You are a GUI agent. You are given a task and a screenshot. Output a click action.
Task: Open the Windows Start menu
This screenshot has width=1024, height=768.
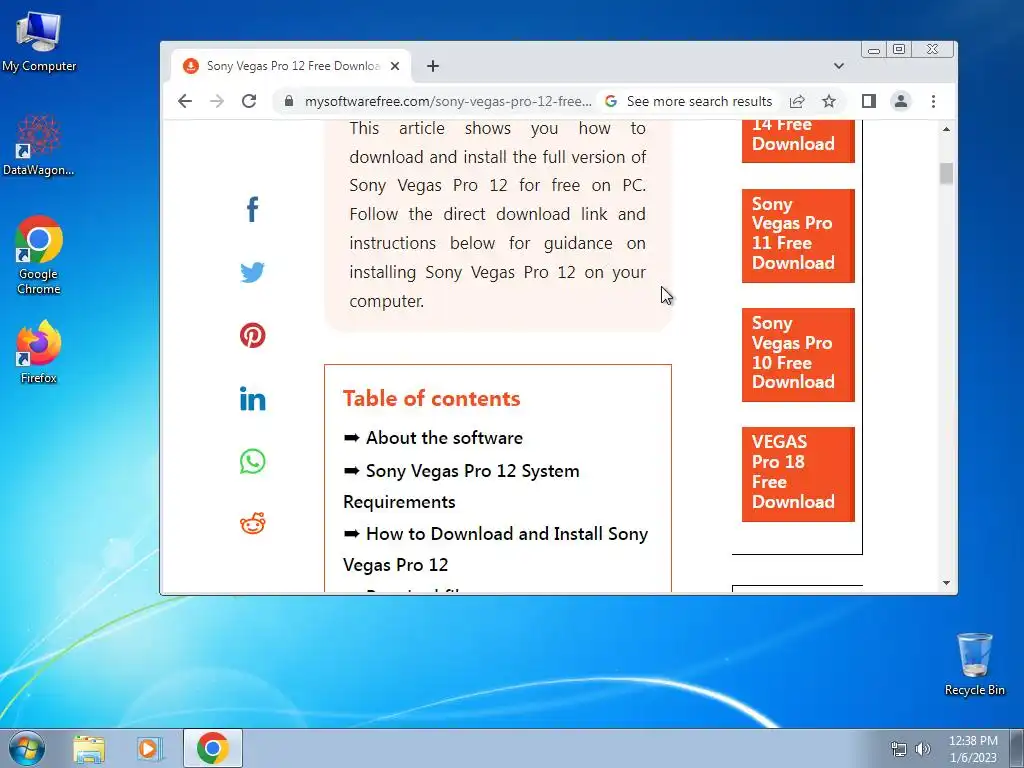point(27,748)
